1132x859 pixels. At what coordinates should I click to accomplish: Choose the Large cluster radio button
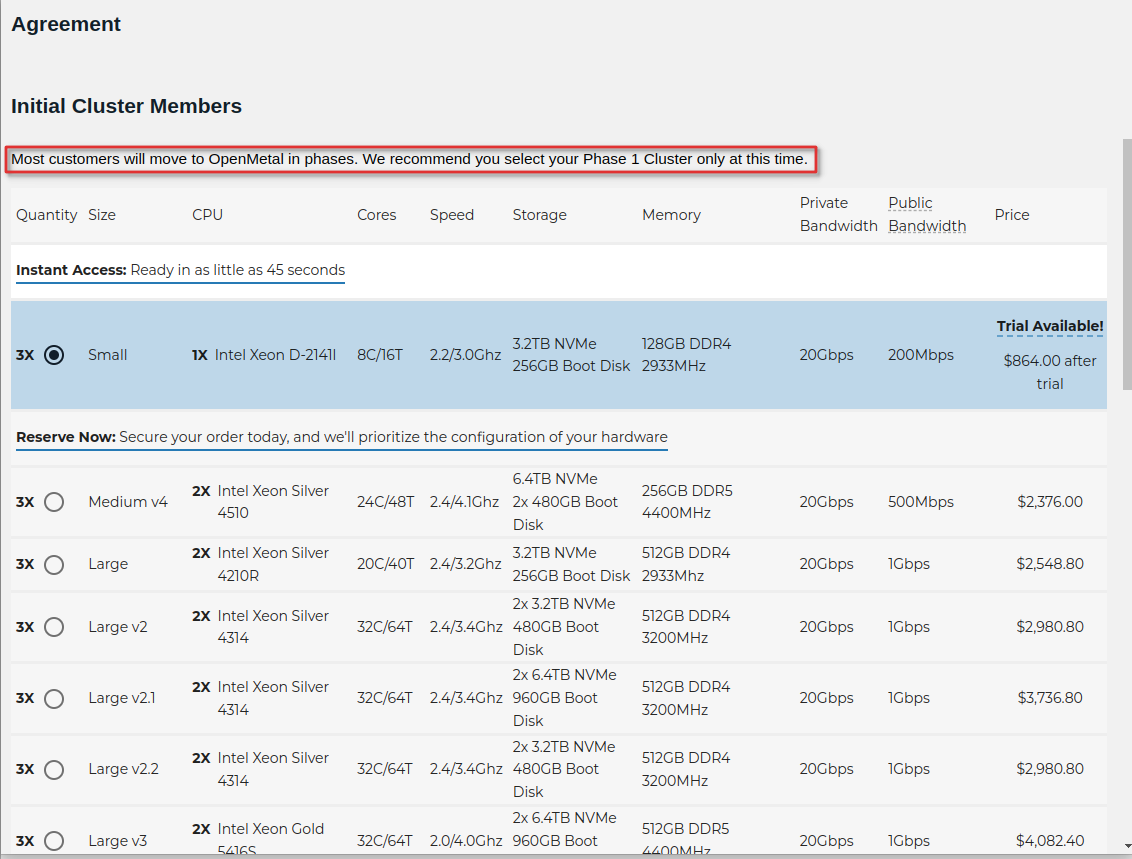54,565
